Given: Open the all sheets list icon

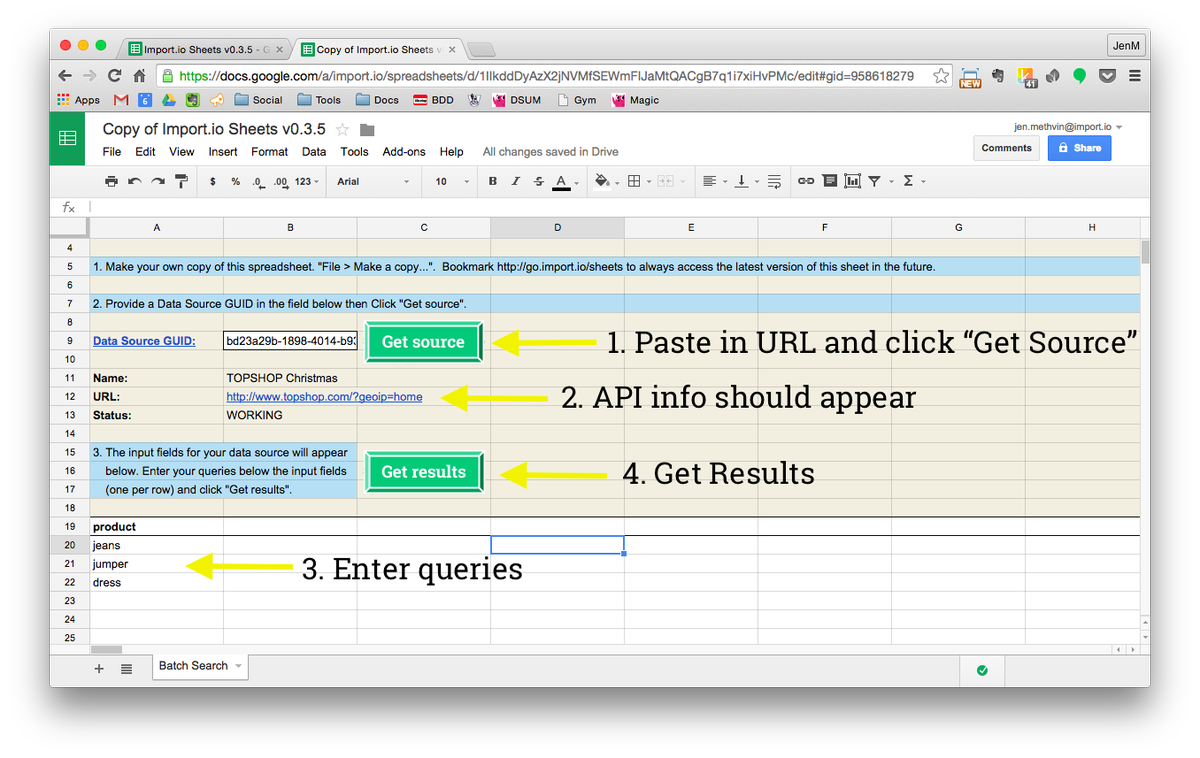Looking at the screenshot, I should [127, 669].
